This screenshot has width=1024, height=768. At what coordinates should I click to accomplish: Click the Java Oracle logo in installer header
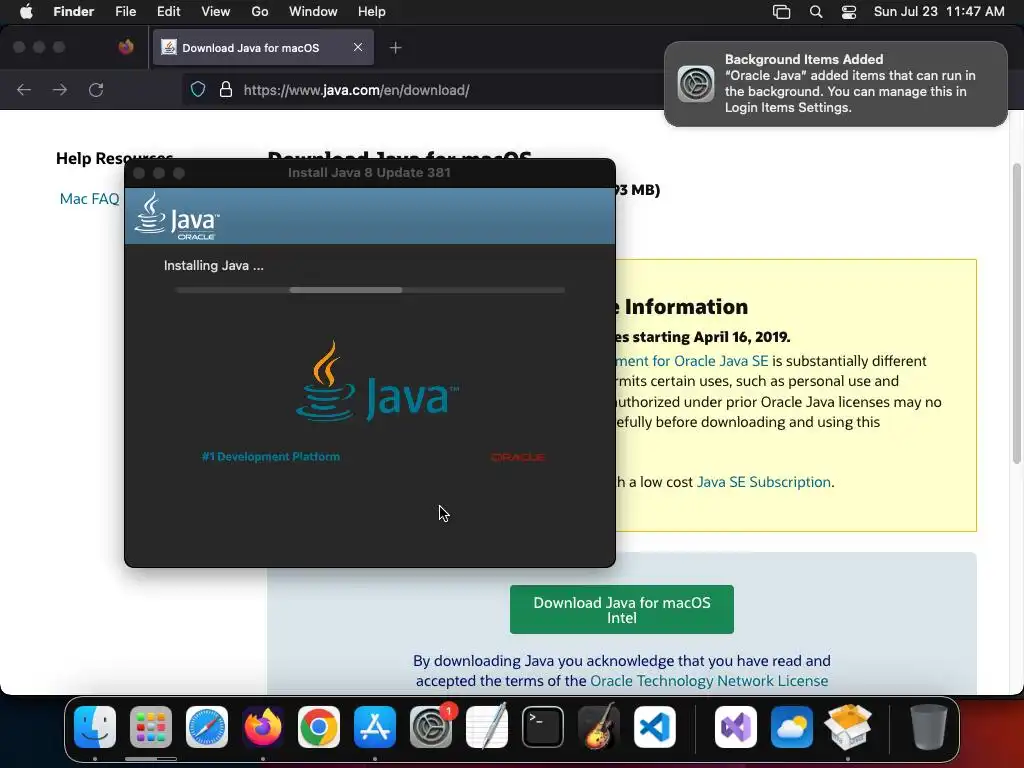[x=177, y=216]
